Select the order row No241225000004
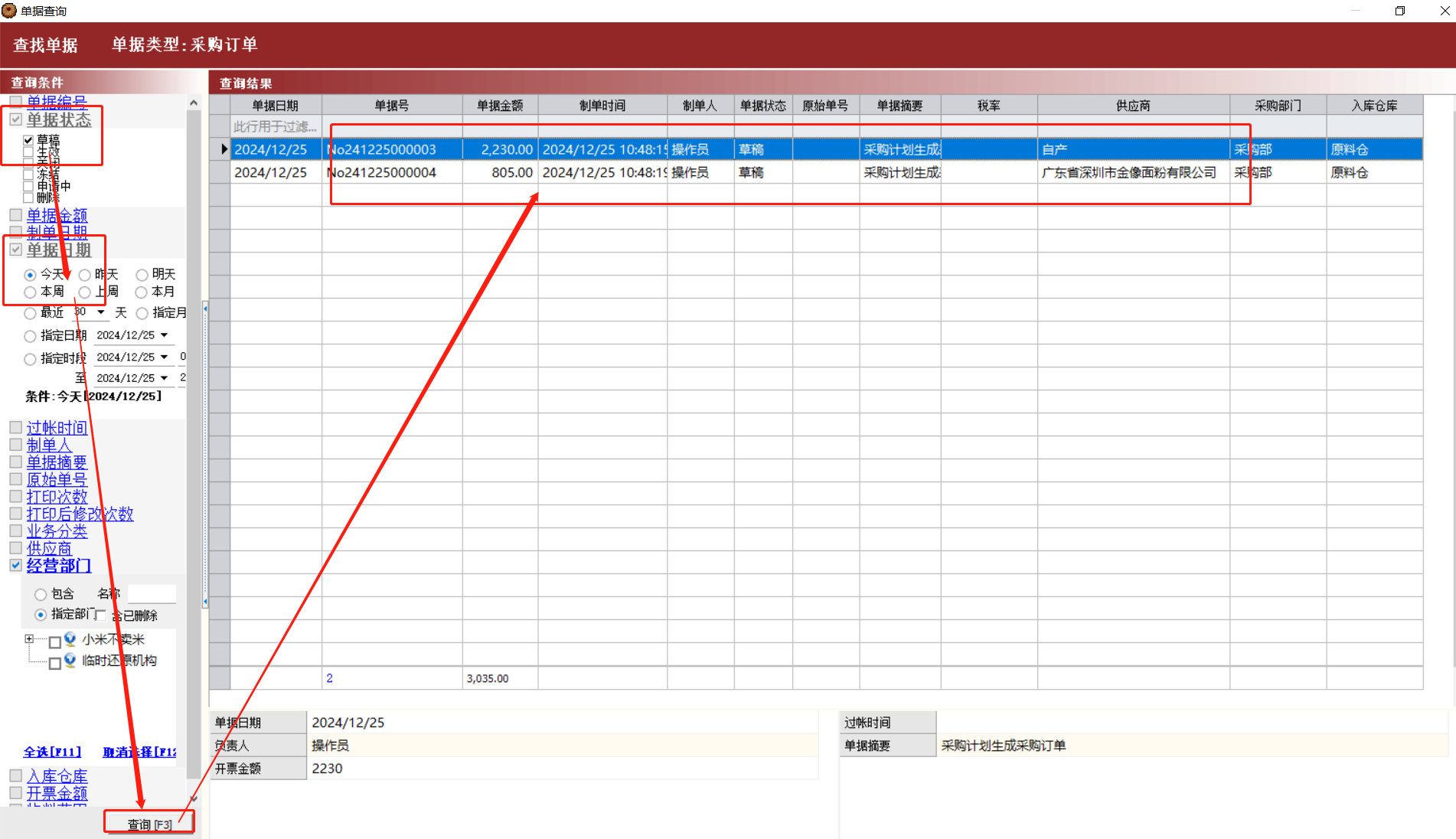Image resolution: width=1456 pixels, height=839 pixels. click(827, 172)
